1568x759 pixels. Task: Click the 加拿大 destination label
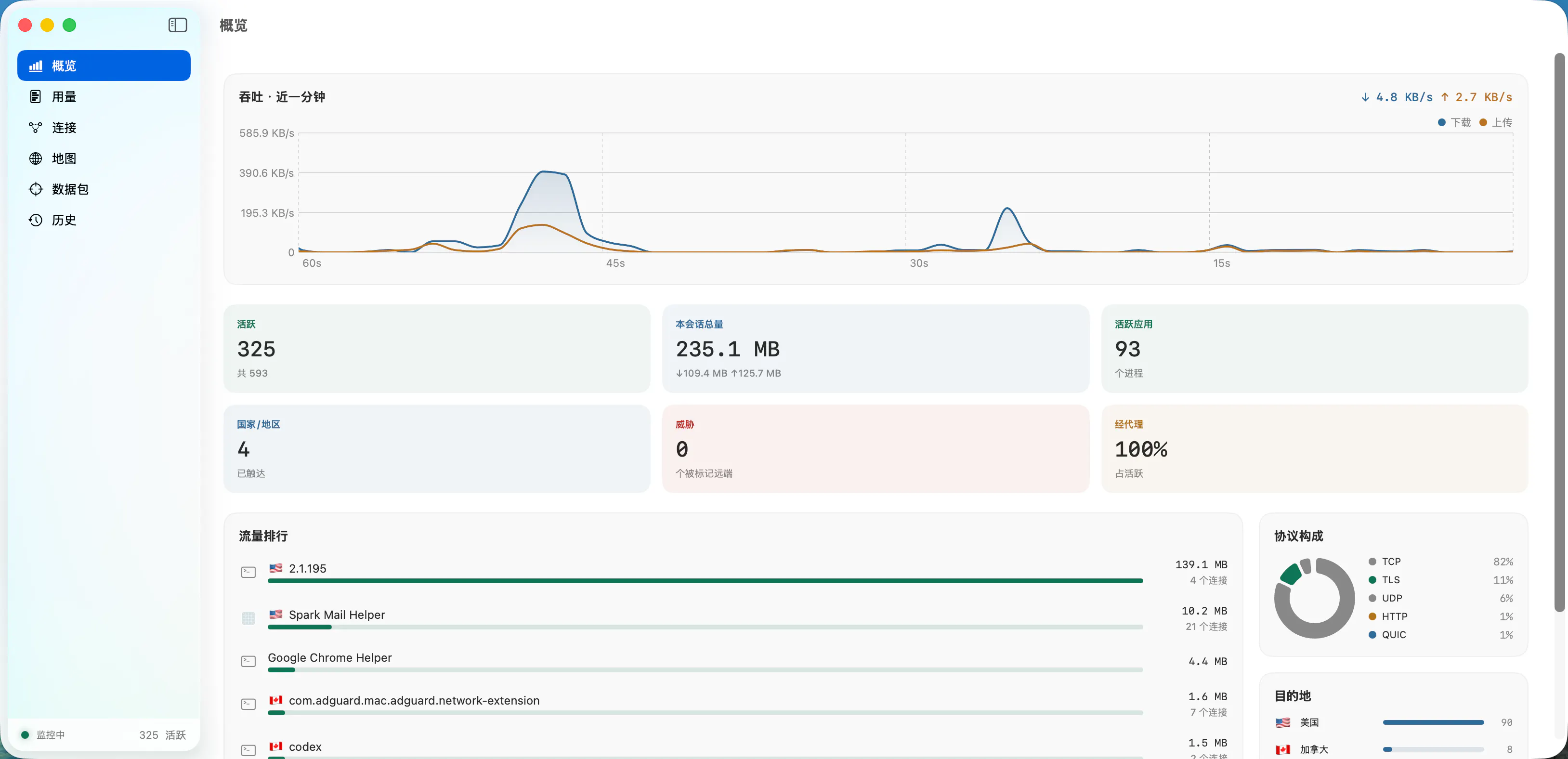pyautogui.click(x=1314, y=749)
